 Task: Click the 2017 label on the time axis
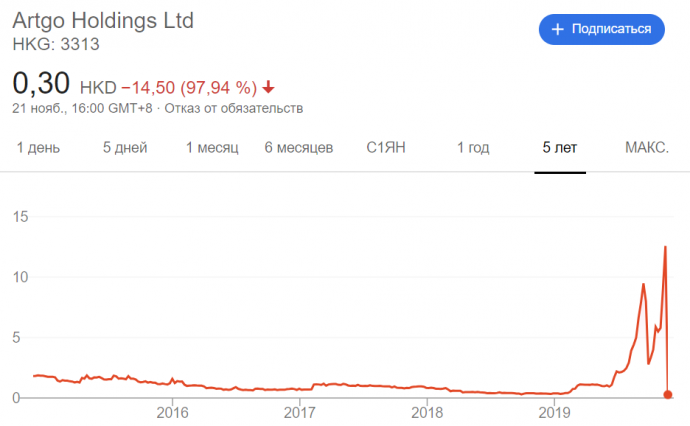tap(300, 411)
